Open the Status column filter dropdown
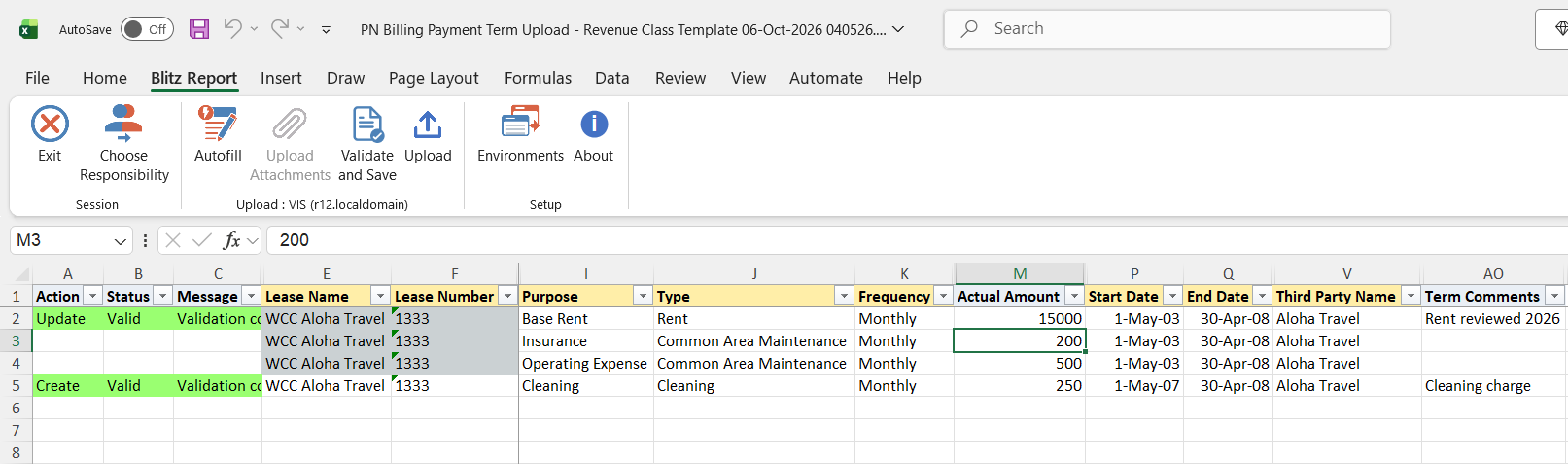This screenshot has width=1568, height=464. (163, 296)
